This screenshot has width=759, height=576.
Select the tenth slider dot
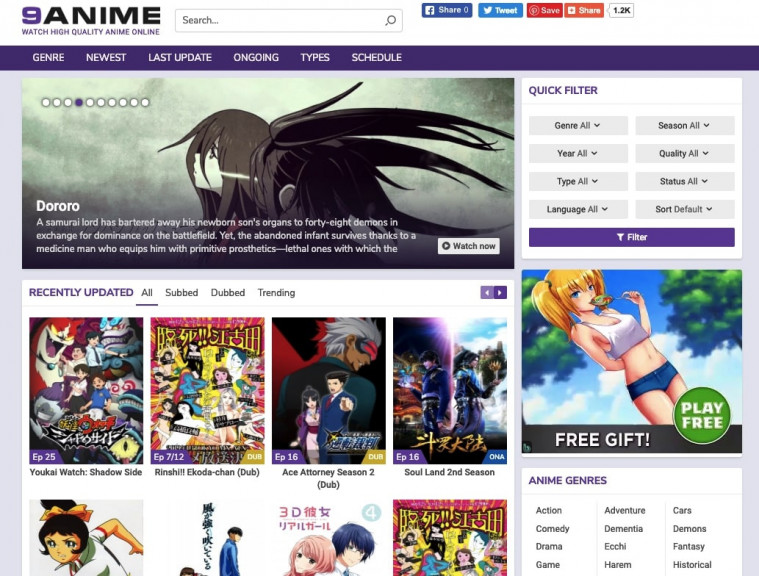(x=145, y=102)
